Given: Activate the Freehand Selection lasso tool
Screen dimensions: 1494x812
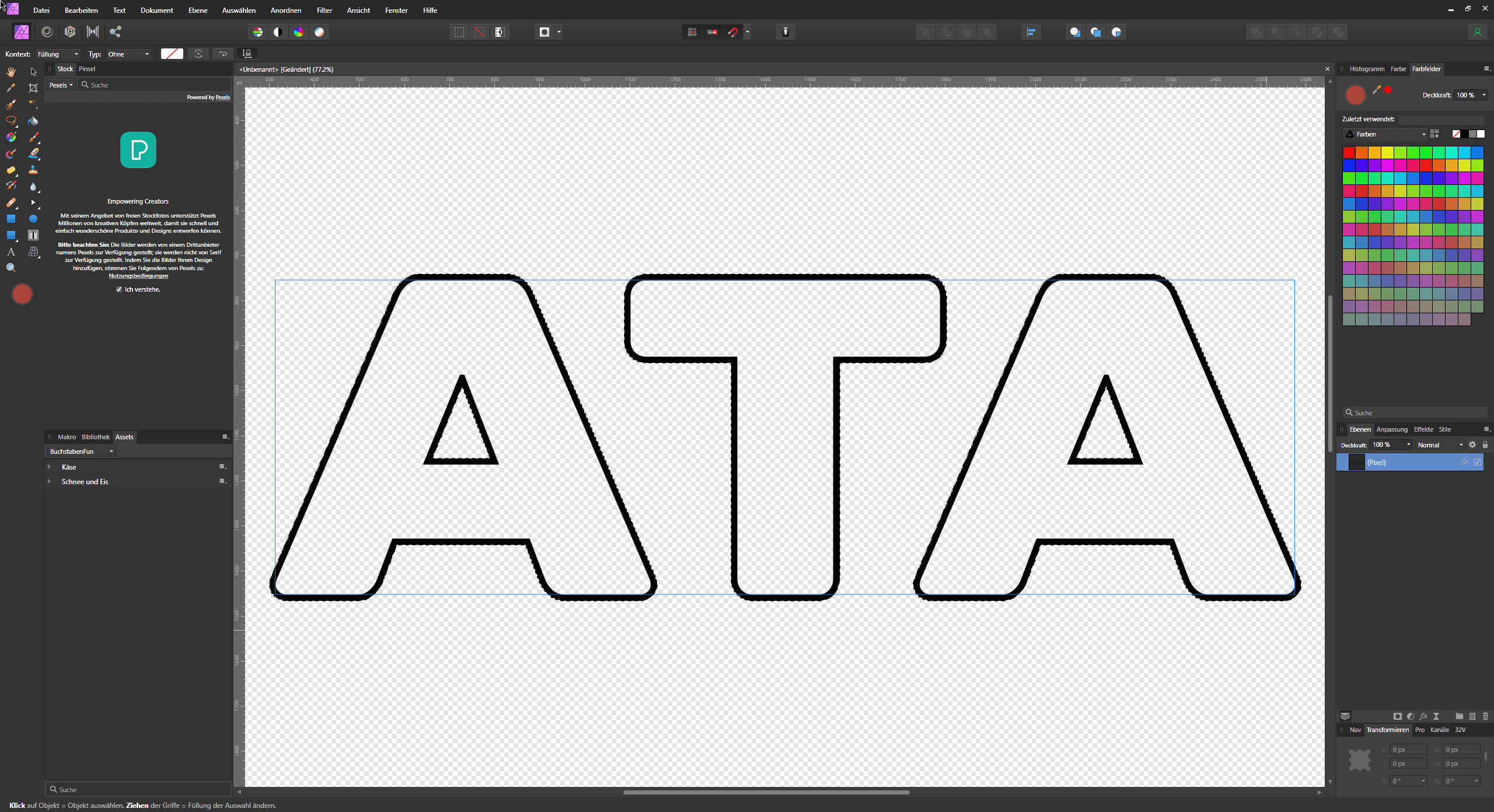Looking at the screenshot, I should [x=11, y=121].
